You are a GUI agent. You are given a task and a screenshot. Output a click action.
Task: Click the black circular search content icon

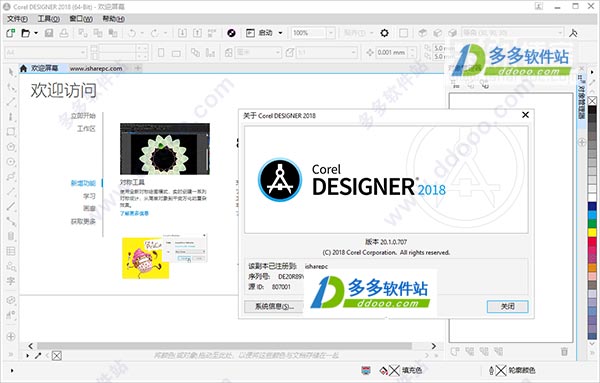tap(231, 33)
